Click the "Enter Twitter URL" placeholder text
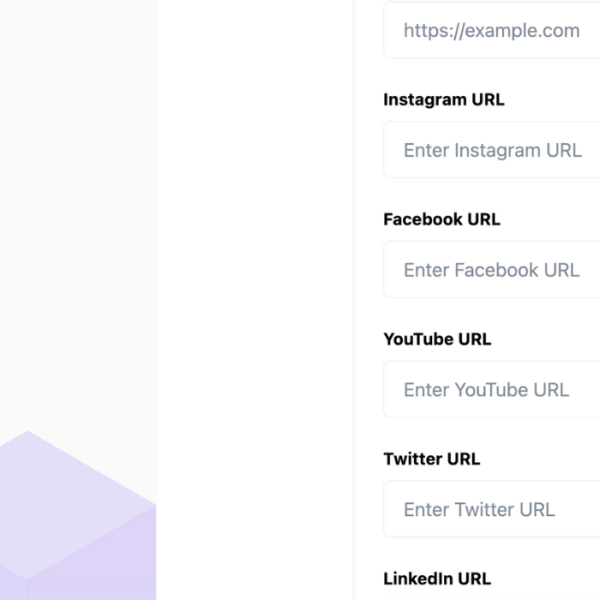Image resolution: width=600 pixels, height=600 pixels. pyautogui.click(x=479, y=510)
